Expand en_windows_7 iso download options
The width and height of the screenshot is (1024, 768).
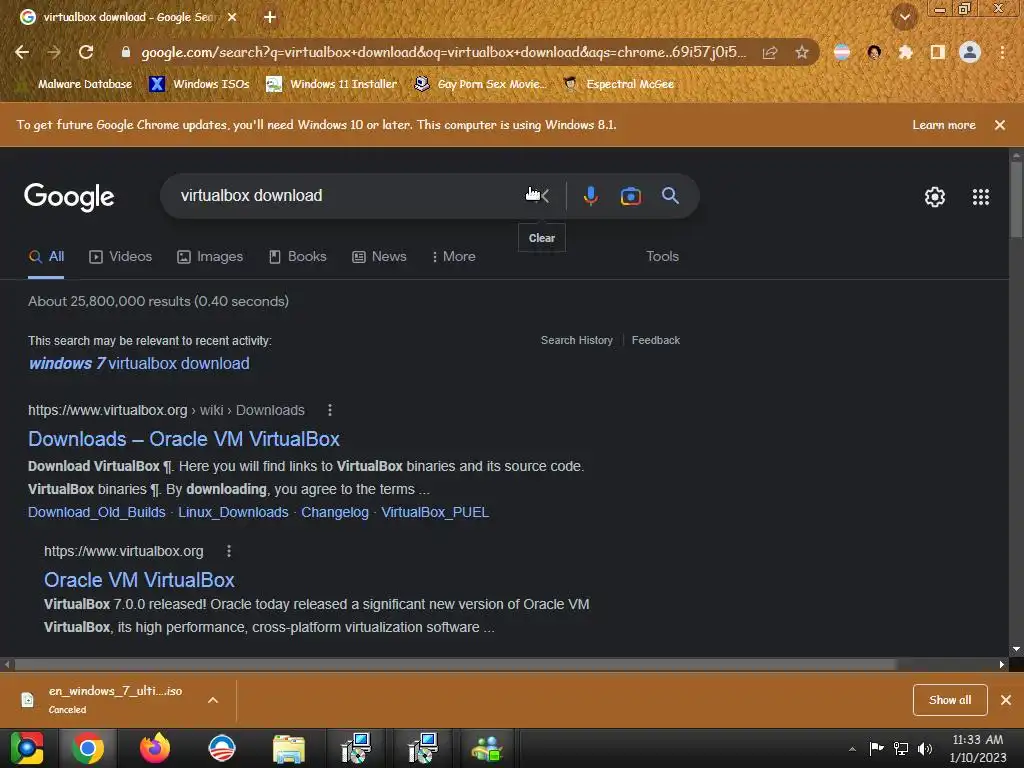213,700
